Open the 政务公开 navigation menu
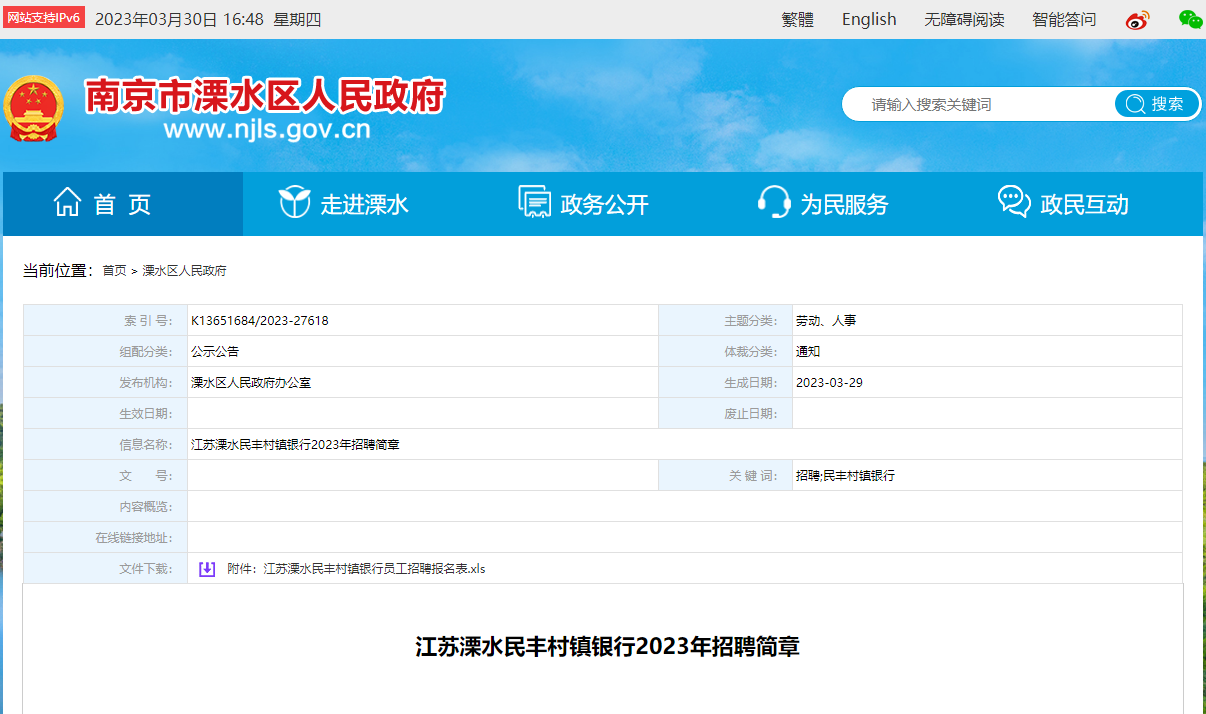This screenshot has width=1206, height=714. (604, 205)
